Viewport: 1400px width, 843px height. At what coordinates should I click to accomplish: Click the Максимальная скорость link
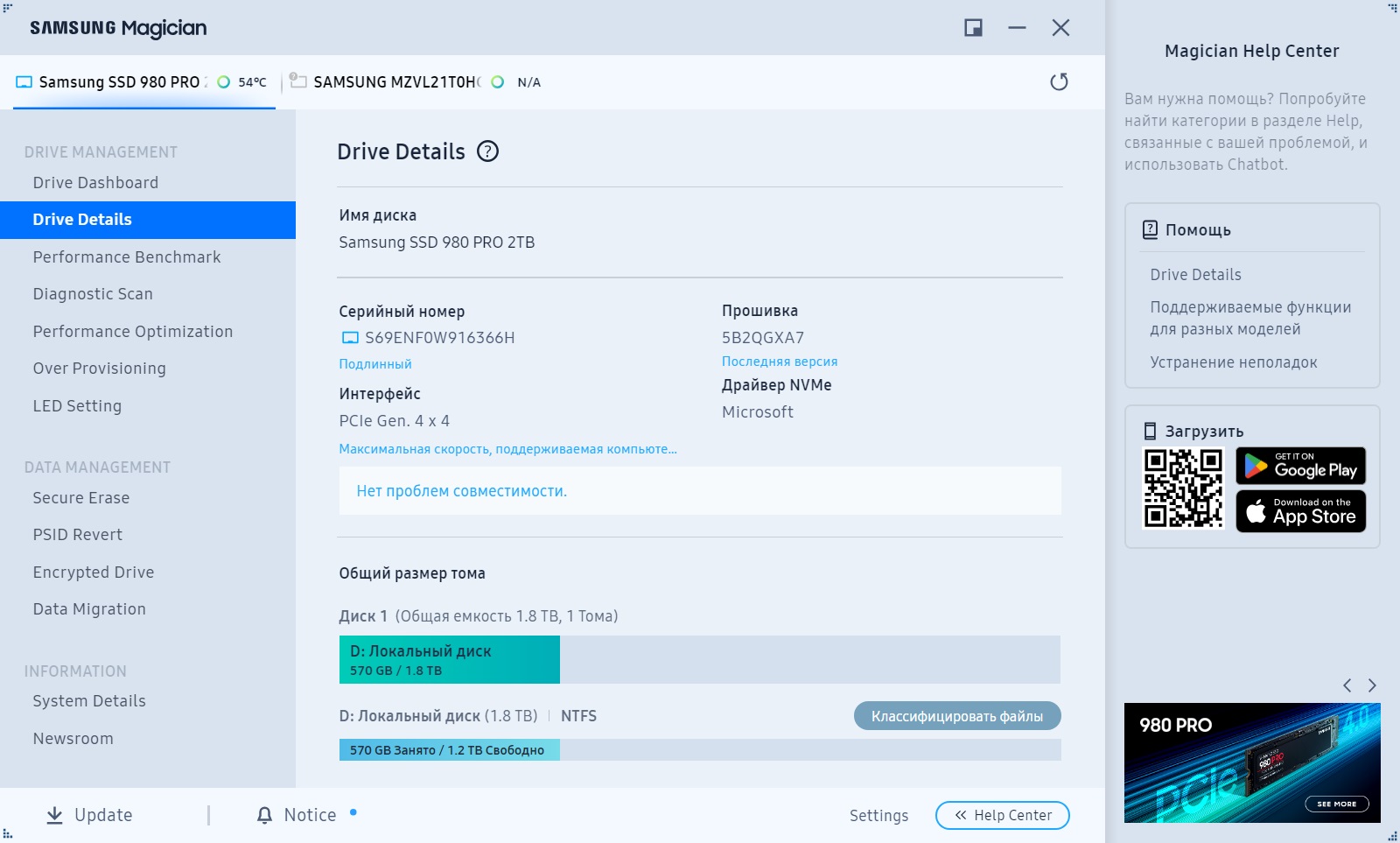click(x=507, y=449)
